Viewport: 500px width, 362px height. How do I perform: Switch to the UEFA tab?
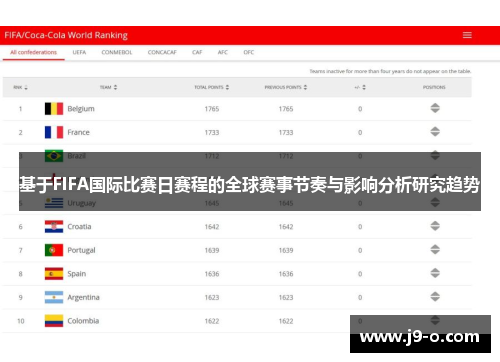[x=79, y=52]
